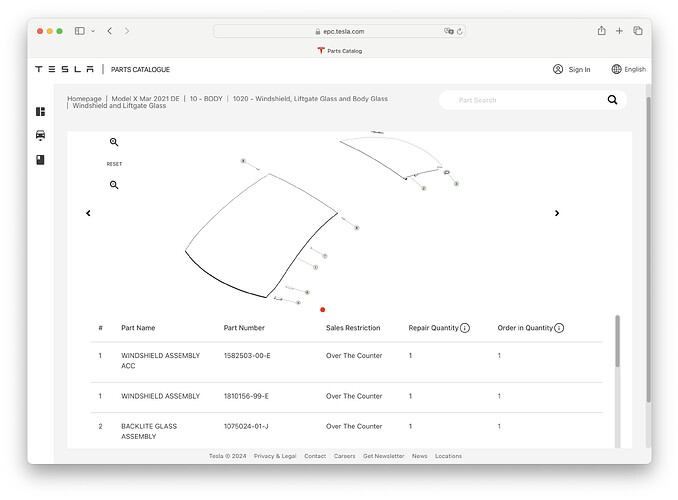Toggle the Safari sidebar button
Image resolution: width=678 pixels, height=500 pixels.
tap(80, 31)
